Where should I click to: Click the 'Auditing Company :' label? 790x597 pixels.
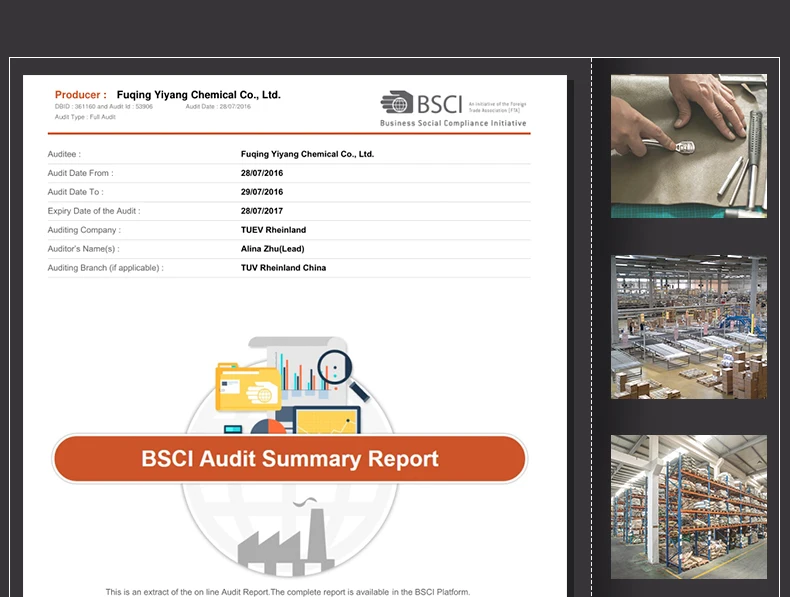tap(84, 230)
